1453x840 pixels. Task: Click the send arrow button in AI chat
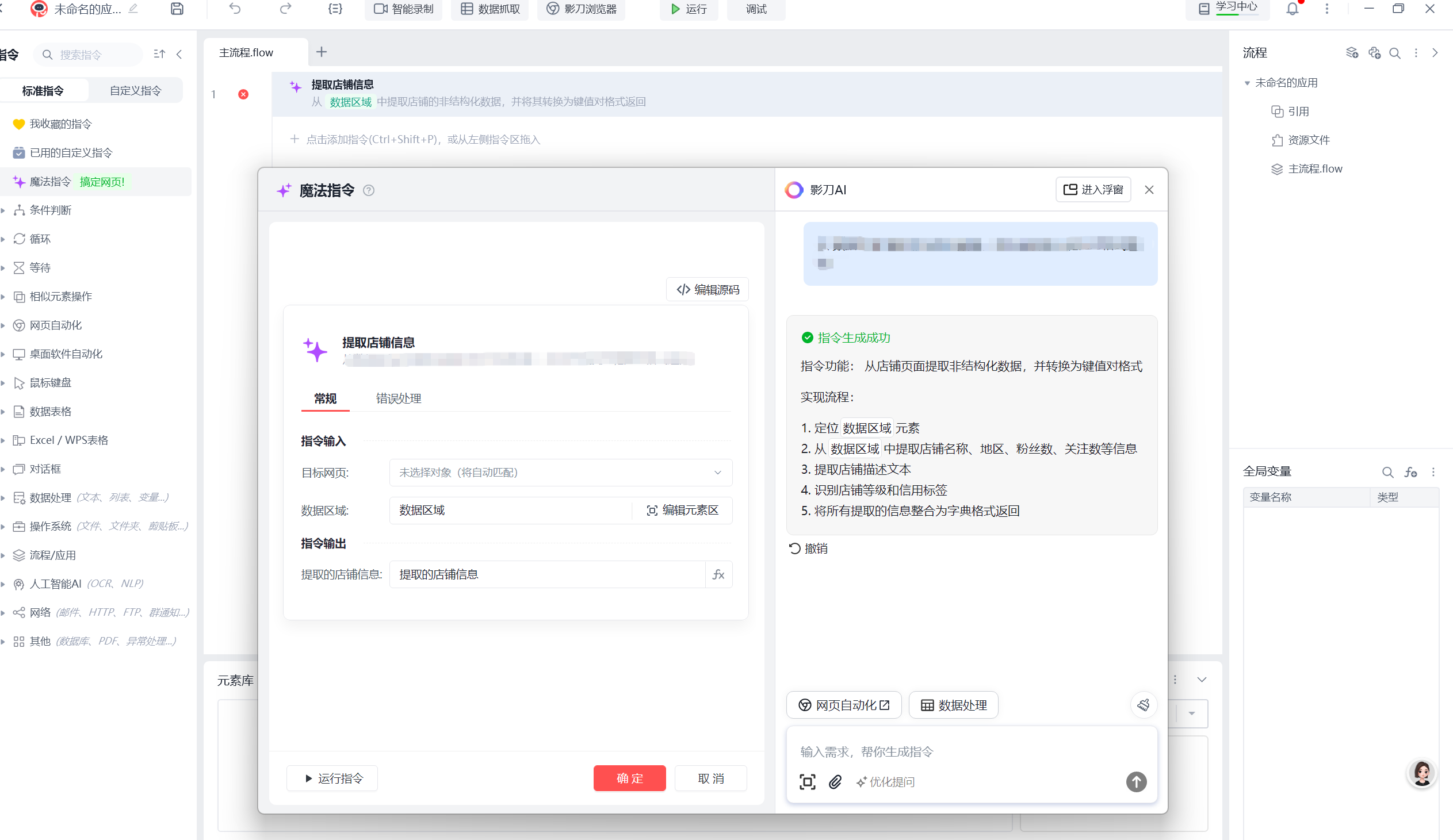pyautogui.click(x=1136, y=782)
